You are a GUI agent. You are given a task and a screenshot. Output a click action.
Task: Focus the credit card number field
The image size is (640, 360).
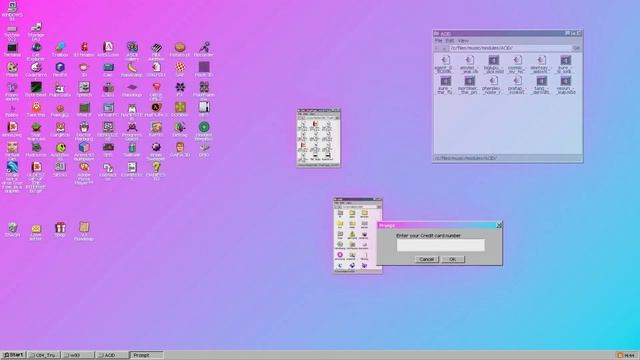pyautogui.click(x=440, y=245)
